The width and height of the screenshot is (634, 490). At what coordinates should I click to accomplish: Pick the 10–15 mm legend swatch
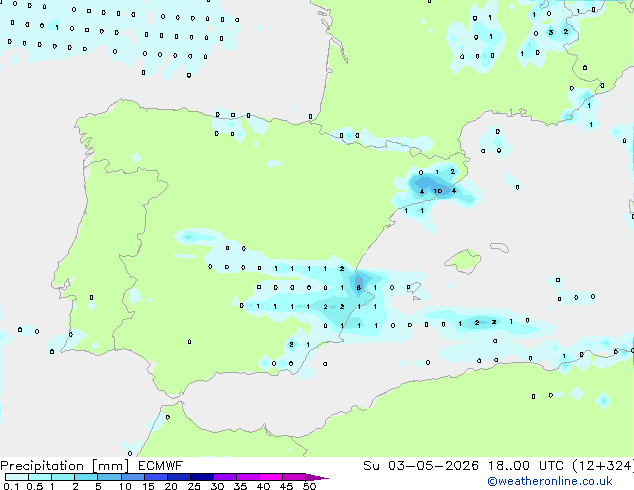click(133, 477)
